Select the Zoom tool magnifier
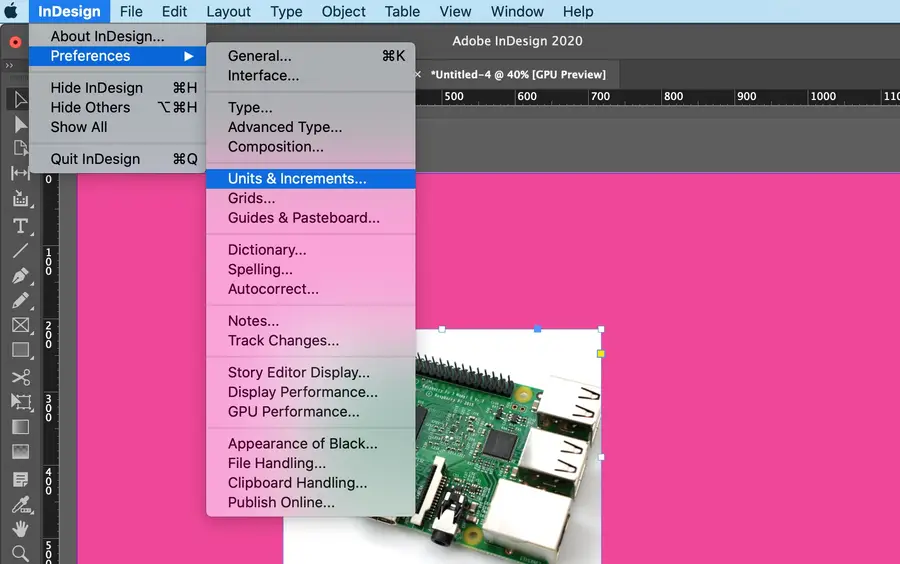The height and width of the screenshot is (564, 900). pyautogui.click(x=20, y=553)
